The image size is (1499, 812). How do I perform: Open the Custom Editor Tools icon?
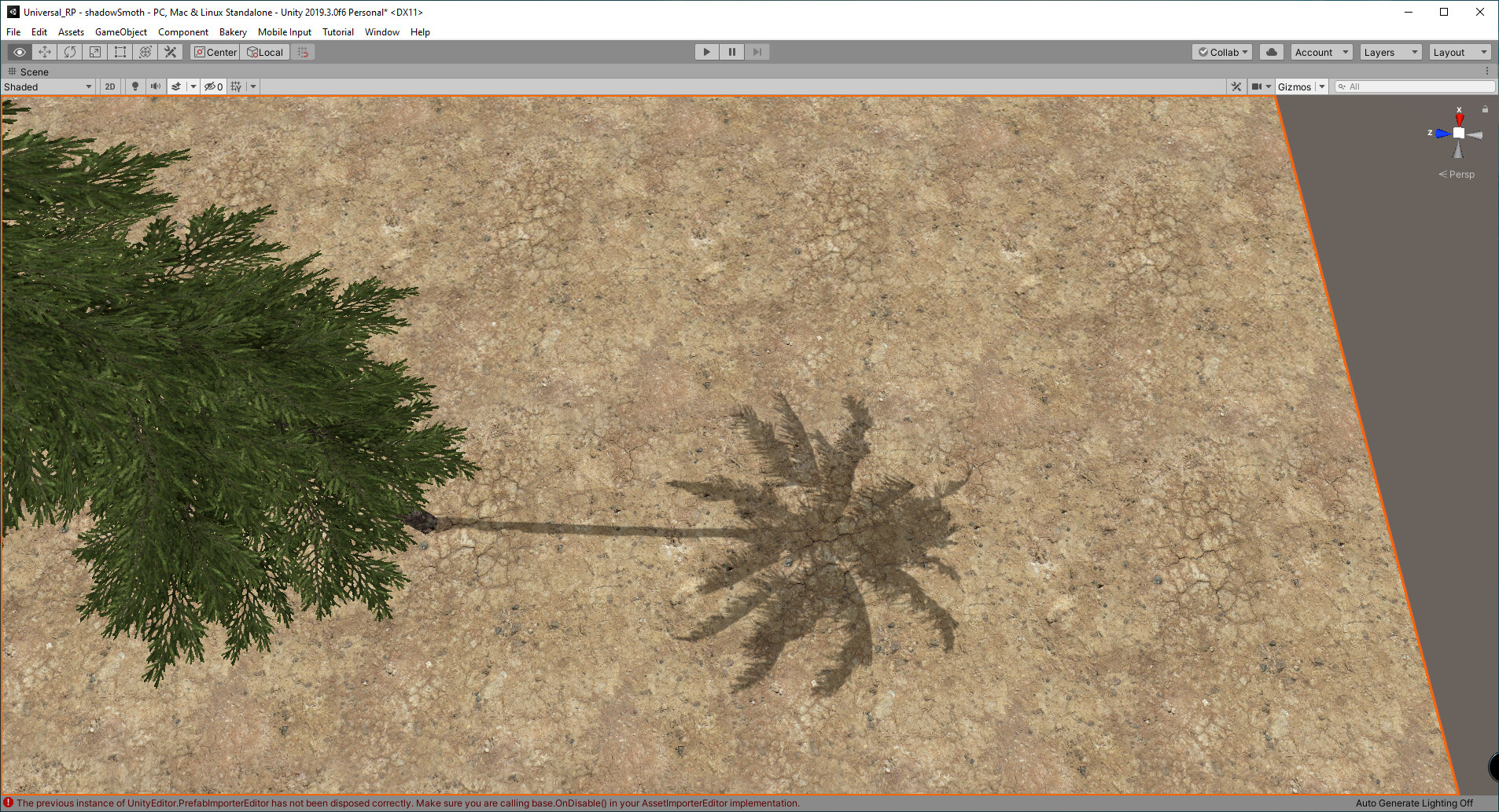(x=171, y=51)
